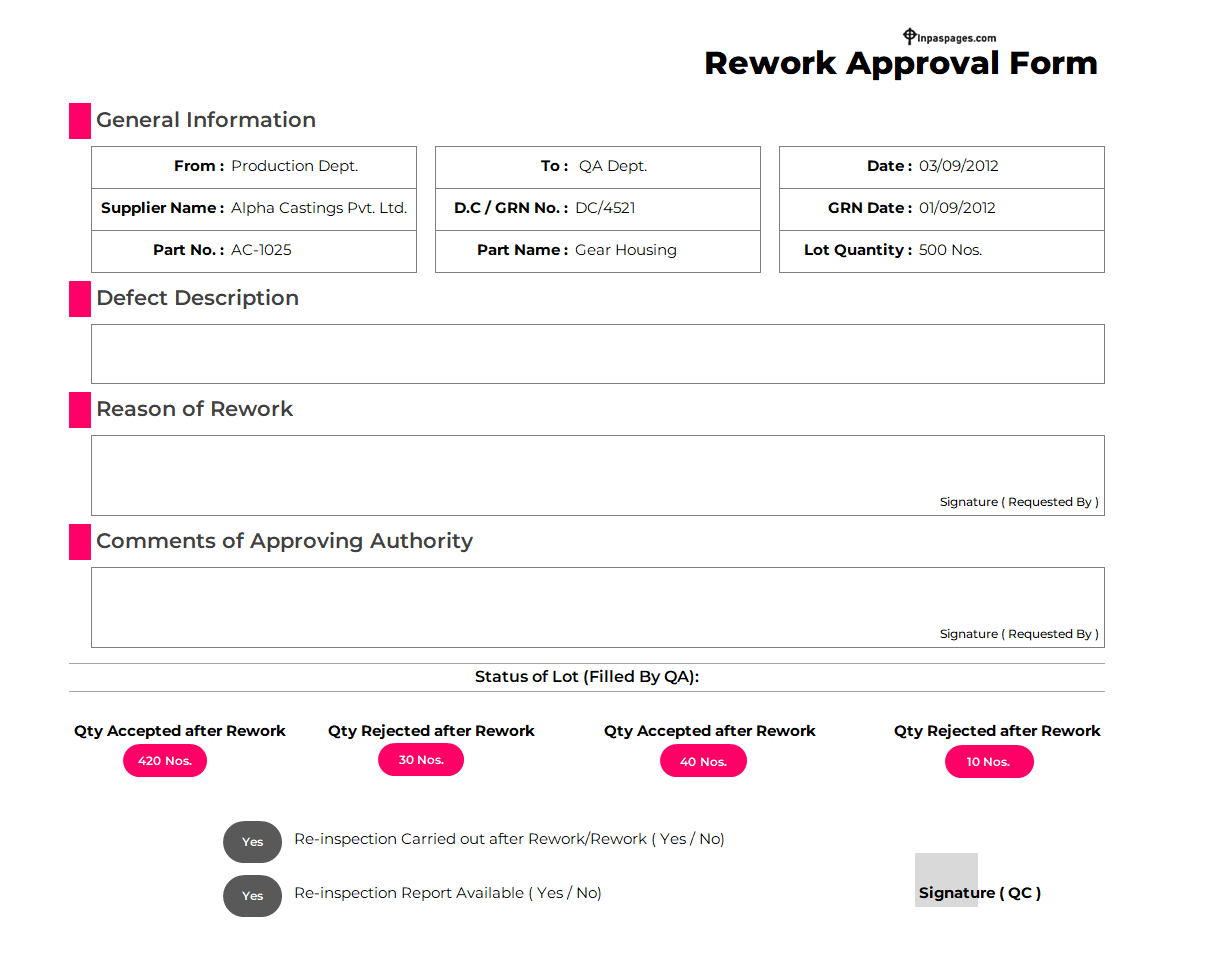Click the Part Name Gear Housing field

pyautogui.click(x=625, y=251)
